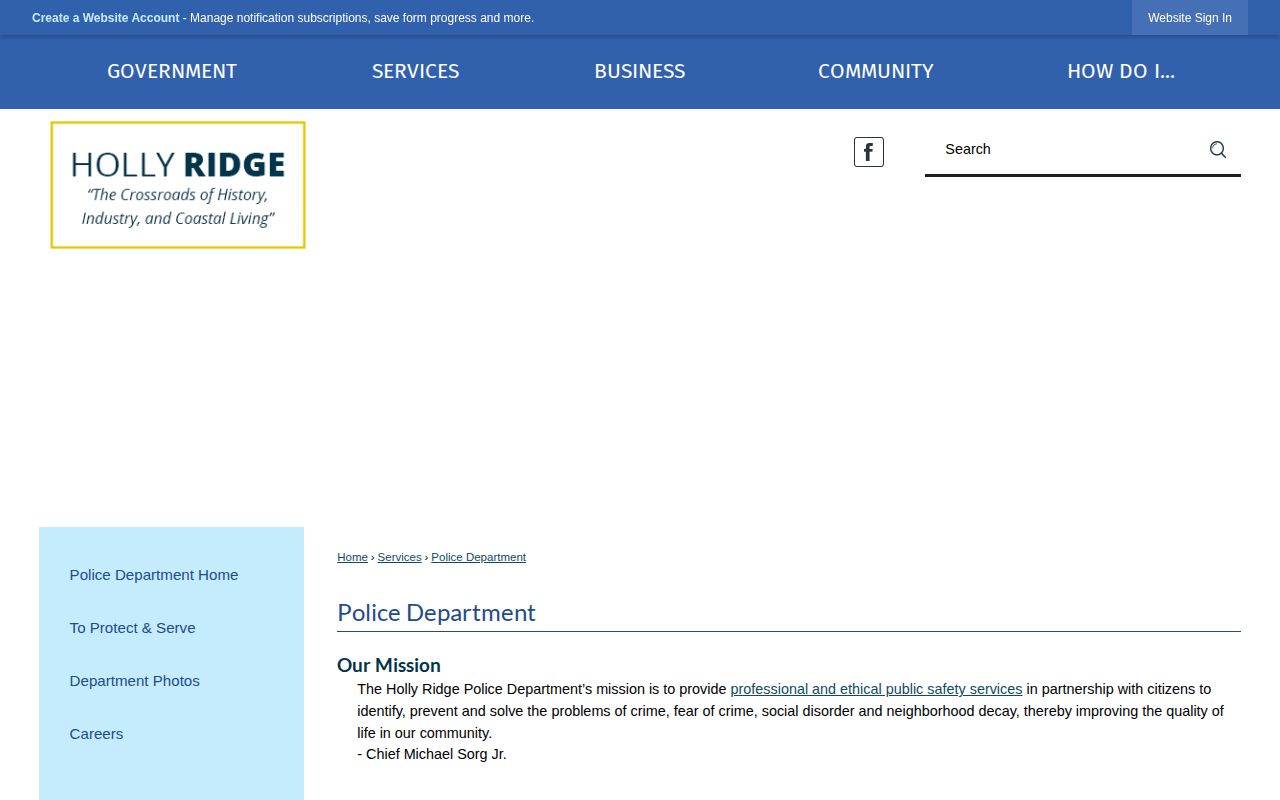
Task: Open the Careers sidebar link
Action: pos(97,734)
